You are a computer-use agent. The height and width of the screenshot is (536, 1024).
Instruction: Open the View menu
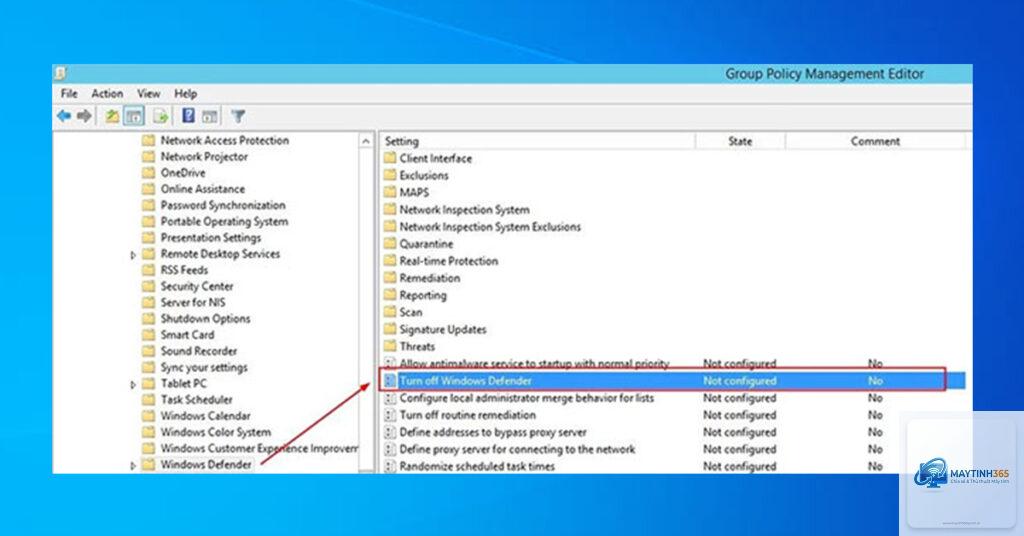(x=149, y=93)
